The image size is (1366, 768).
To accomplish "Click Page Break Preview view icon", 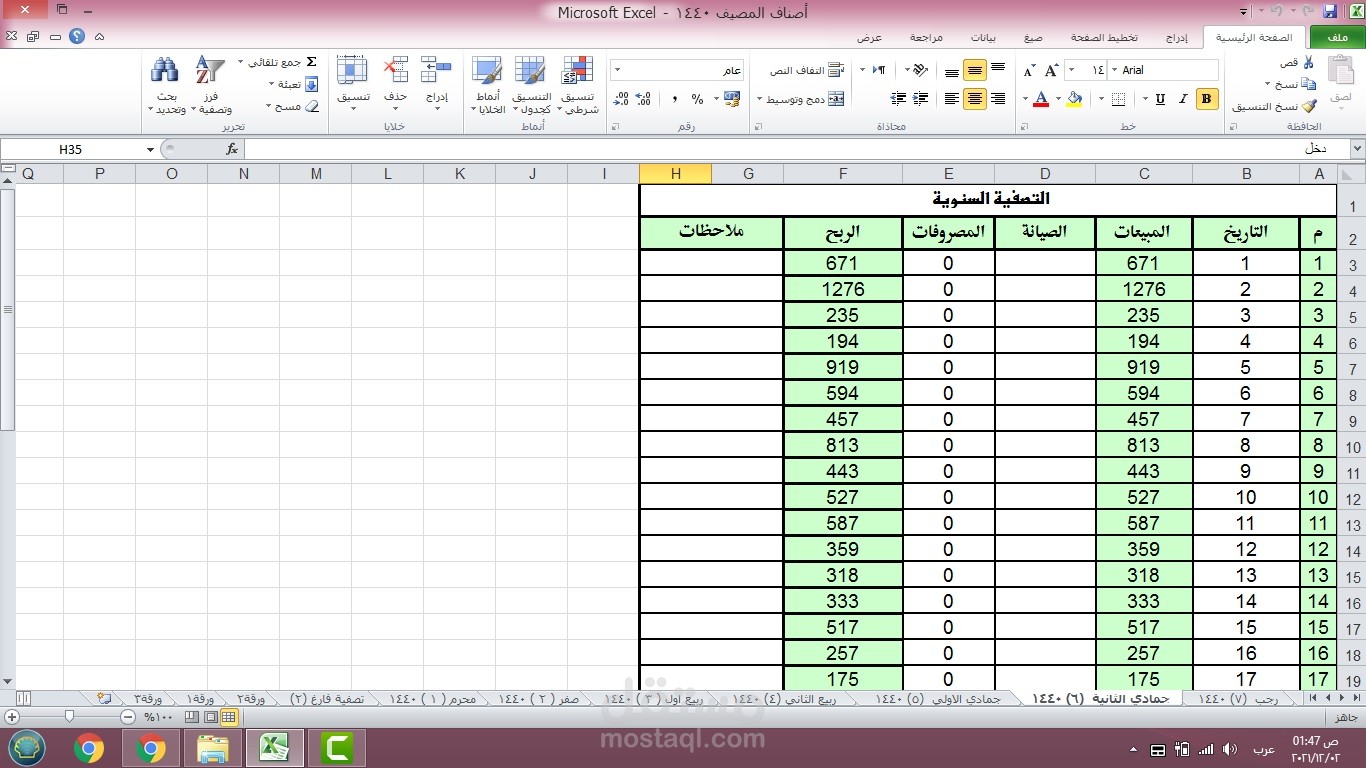I will tap(192, 717).
